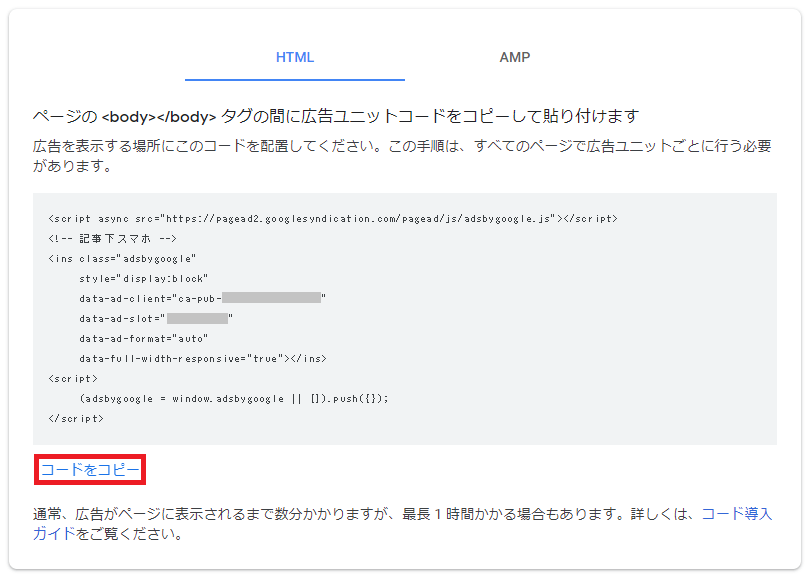Screen dimensions: 811x580
Task: Click the 記事下スマホ comment line
Action: coord(112,239)
